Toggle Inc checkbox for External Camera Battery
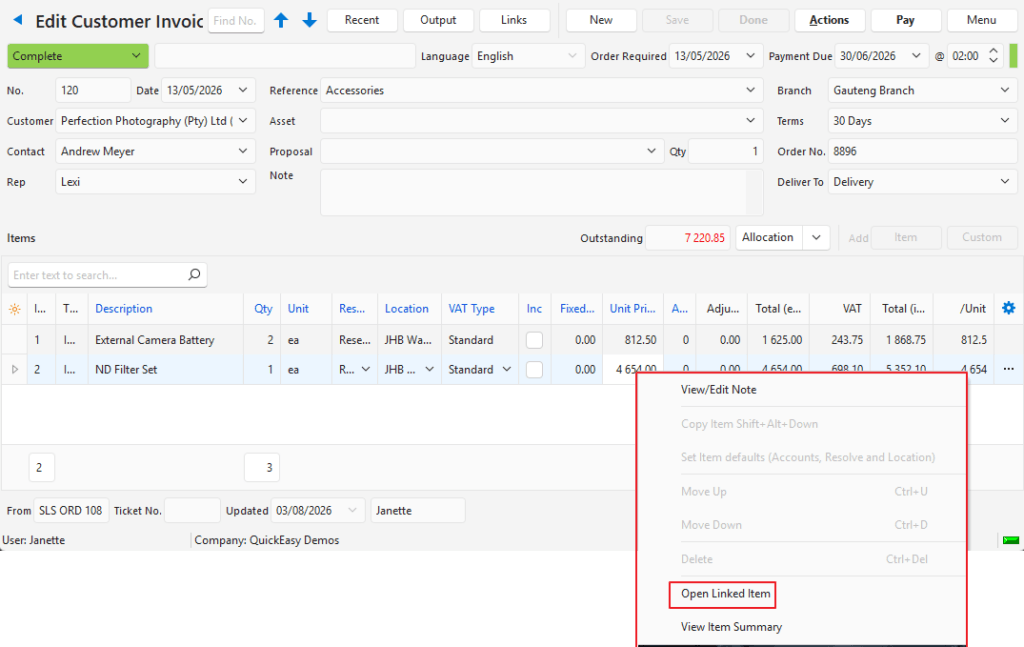Image resolution: width=1024 pixels, height=647 pixels. pos(534,339)
